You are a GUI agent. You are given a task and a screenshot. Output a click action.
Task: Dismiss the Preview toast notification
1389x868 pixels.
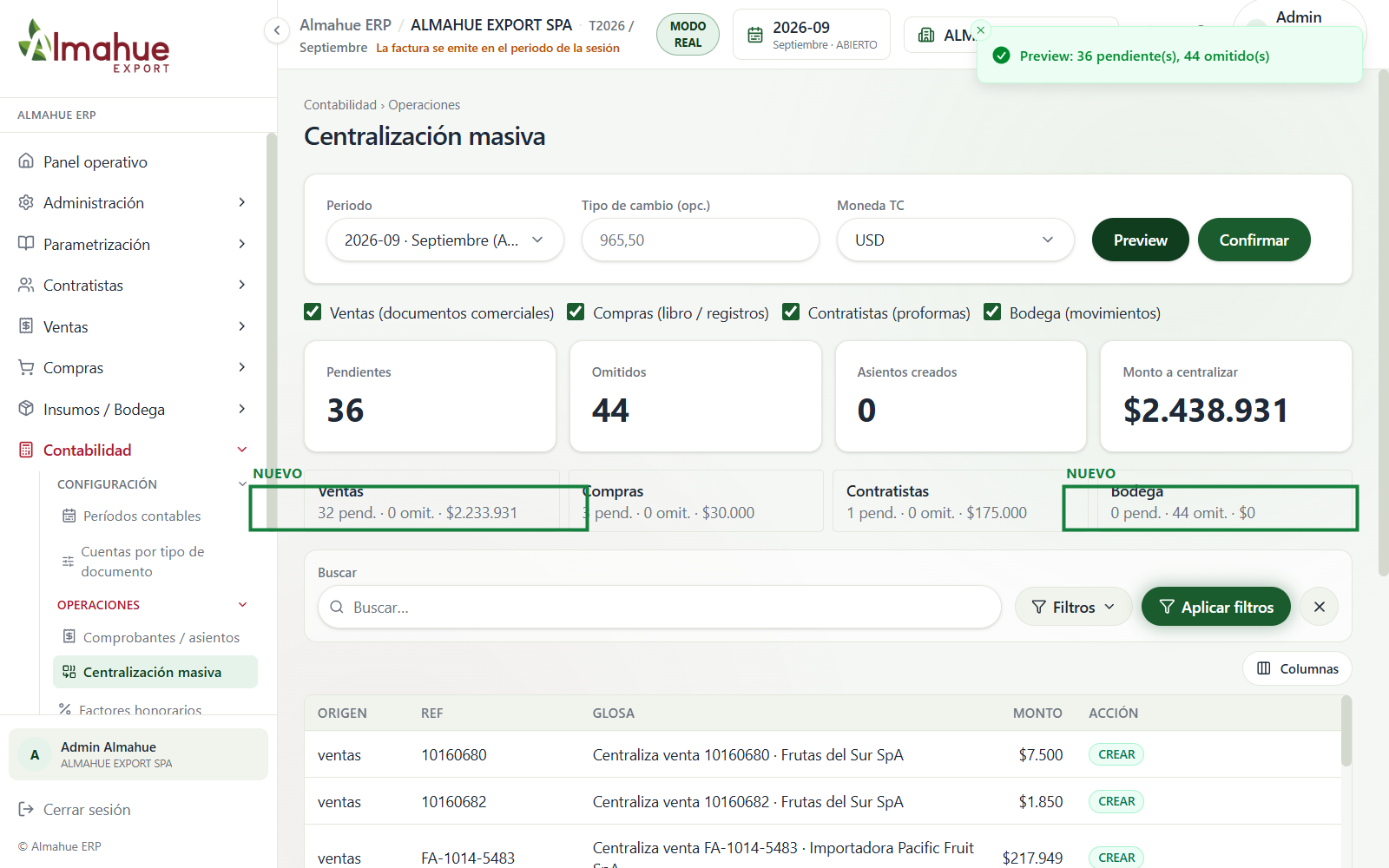pyautogui.click(x=981, y=30)
